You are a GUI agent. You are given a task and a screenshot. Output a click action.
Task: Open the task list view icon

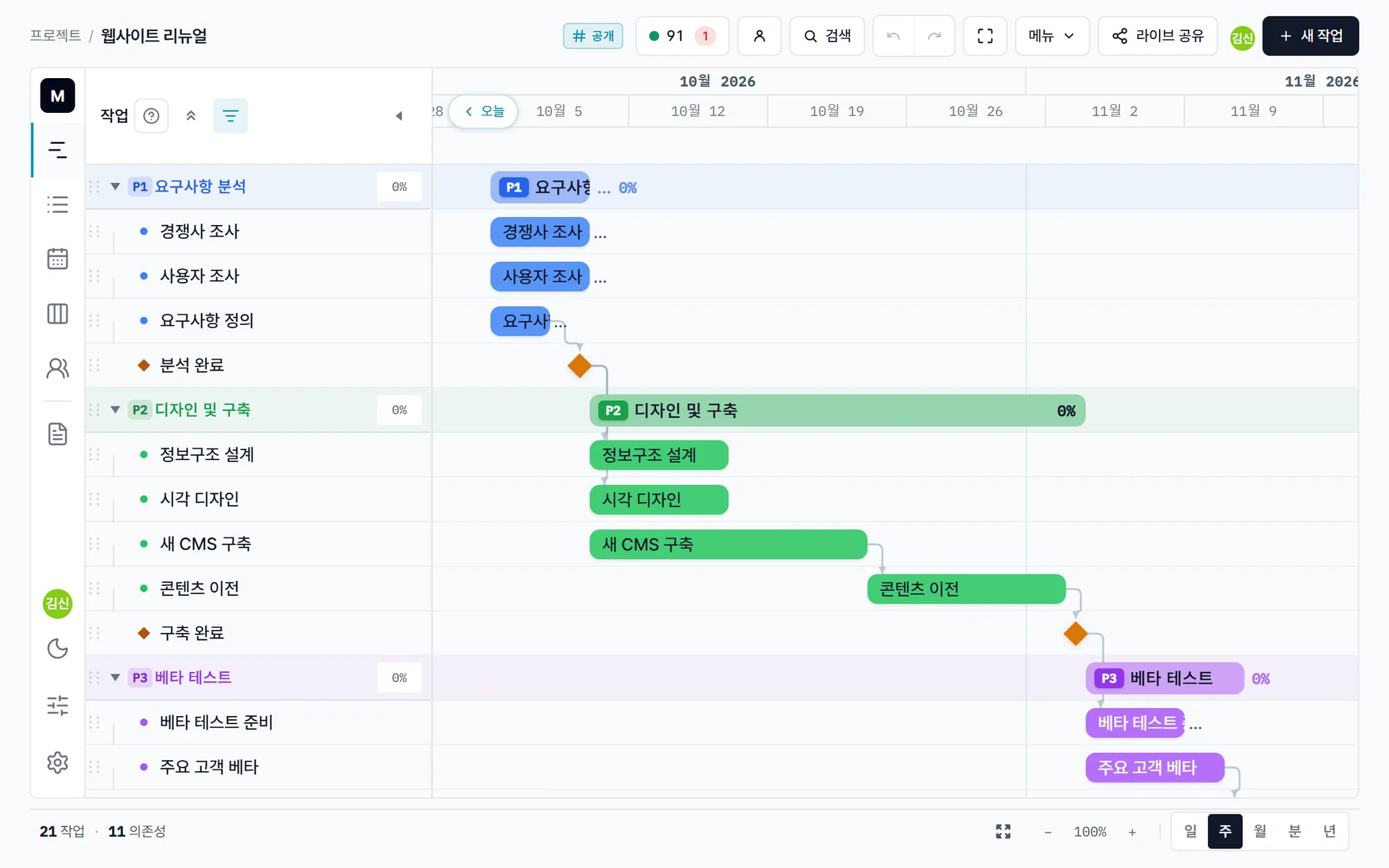click(x=57, y=205)
